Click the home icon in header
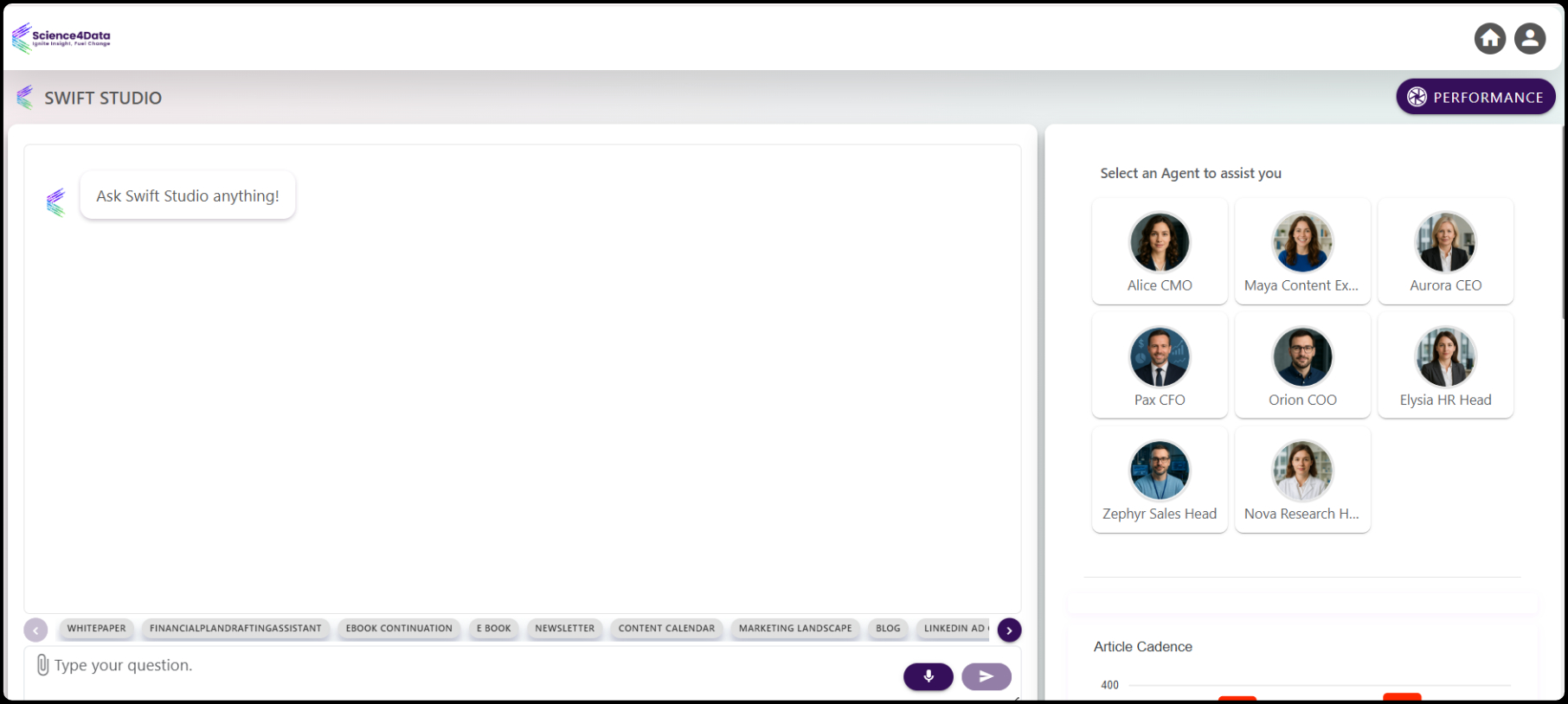The image size is (1568, 704). [x=1490, y=38]
